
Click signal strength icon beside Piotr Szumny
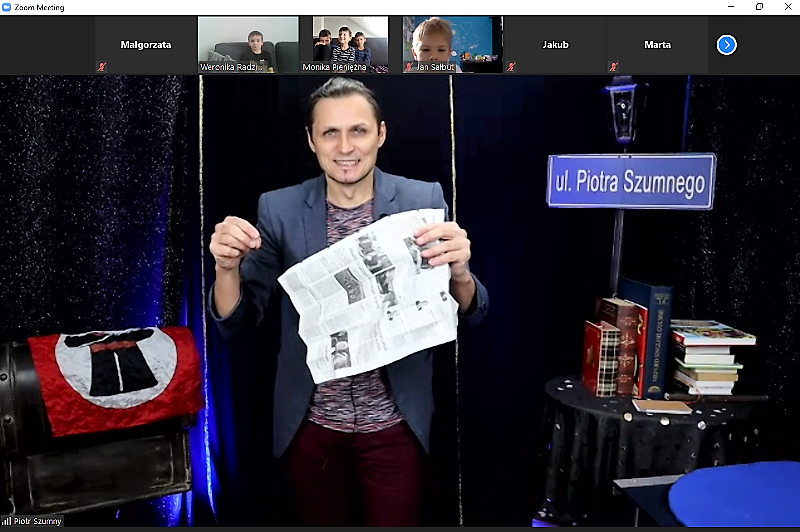[7, 521]
